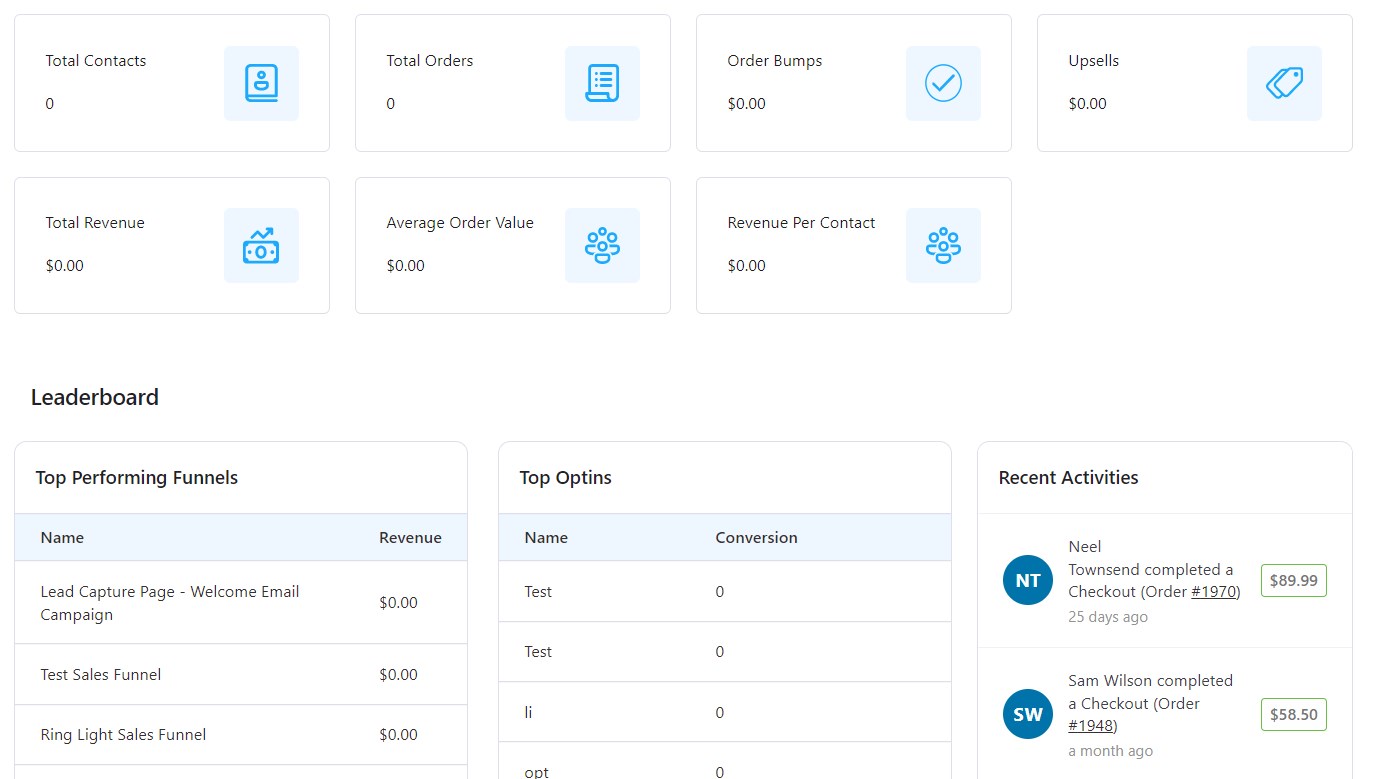The image size is (1376, 779).
Task: Select the Average Order Value people icon
Action: [602, 245]
